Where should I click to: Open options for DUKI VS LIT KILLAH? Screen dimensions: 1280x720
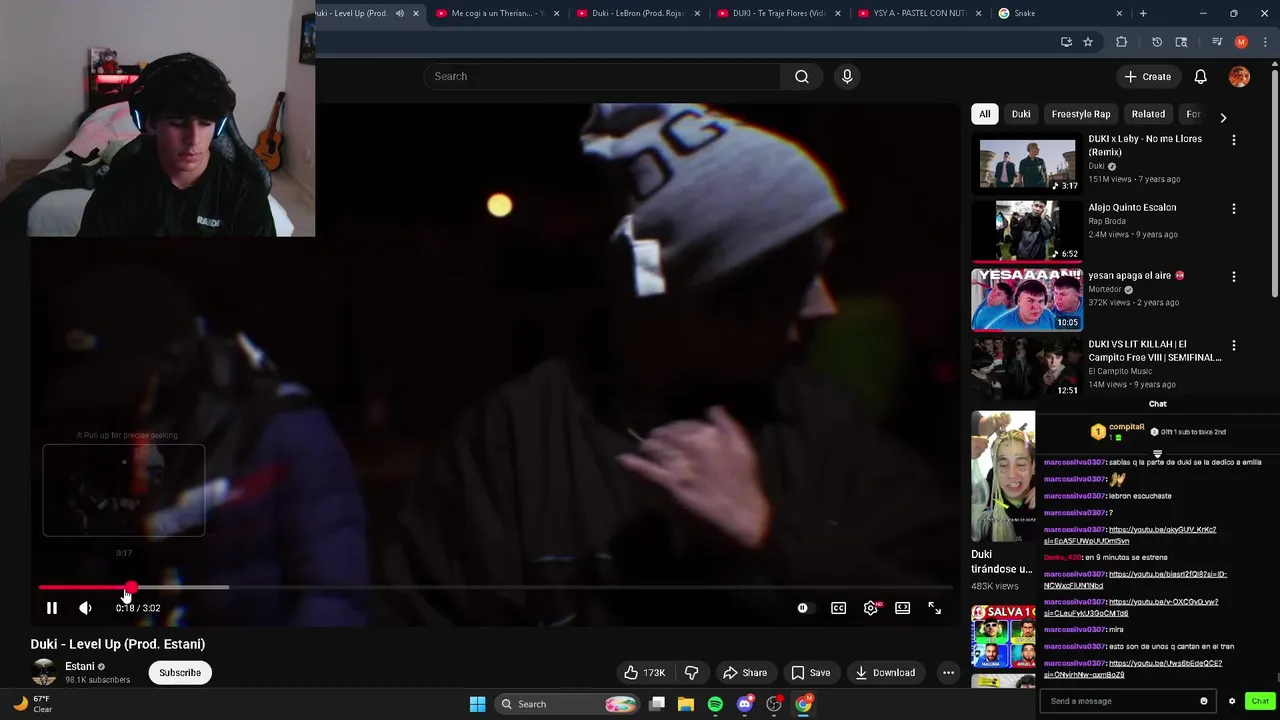coord(1233,345)
